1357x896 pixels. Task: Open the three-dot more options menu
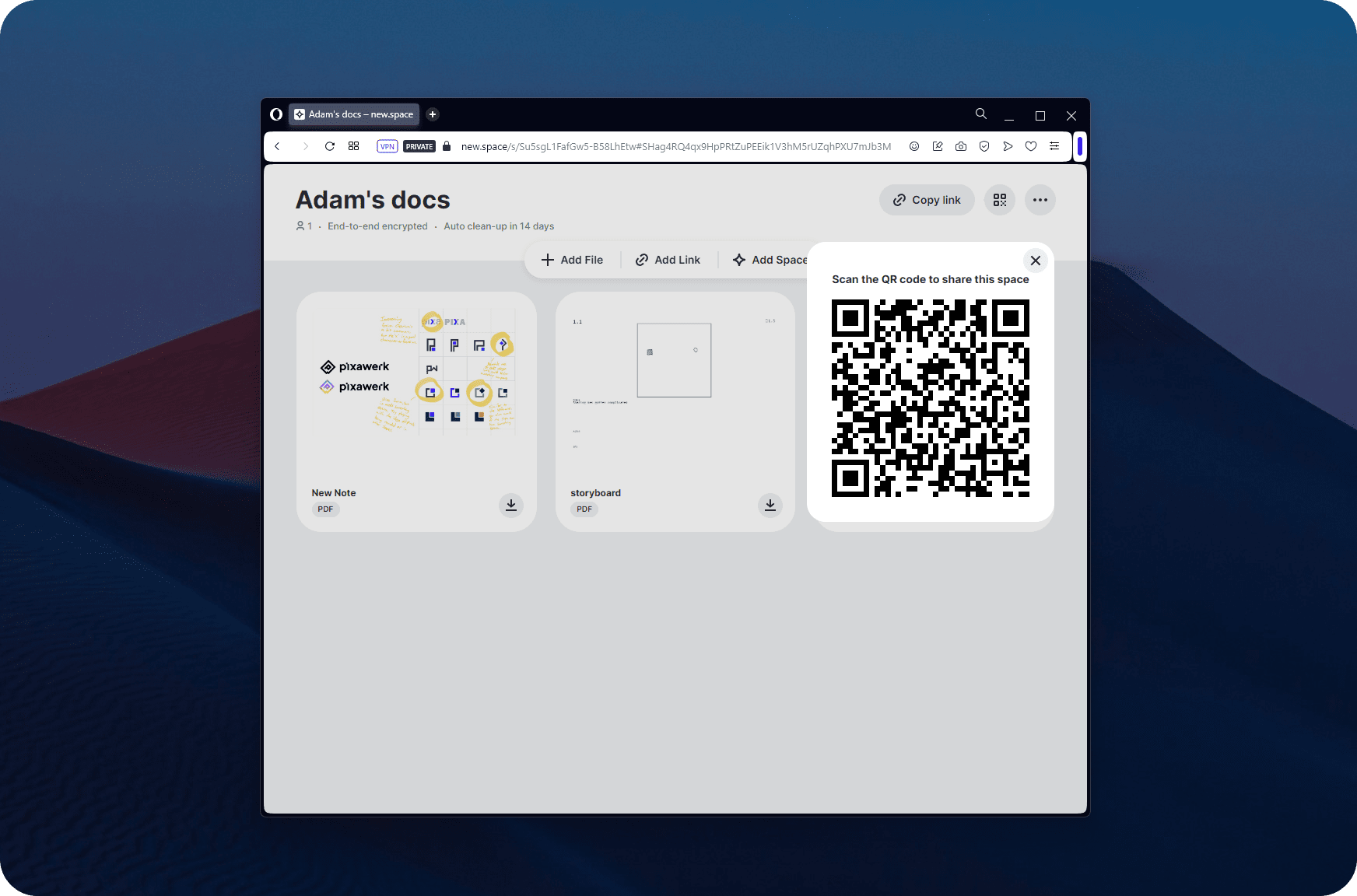(x=1040, y=200)
